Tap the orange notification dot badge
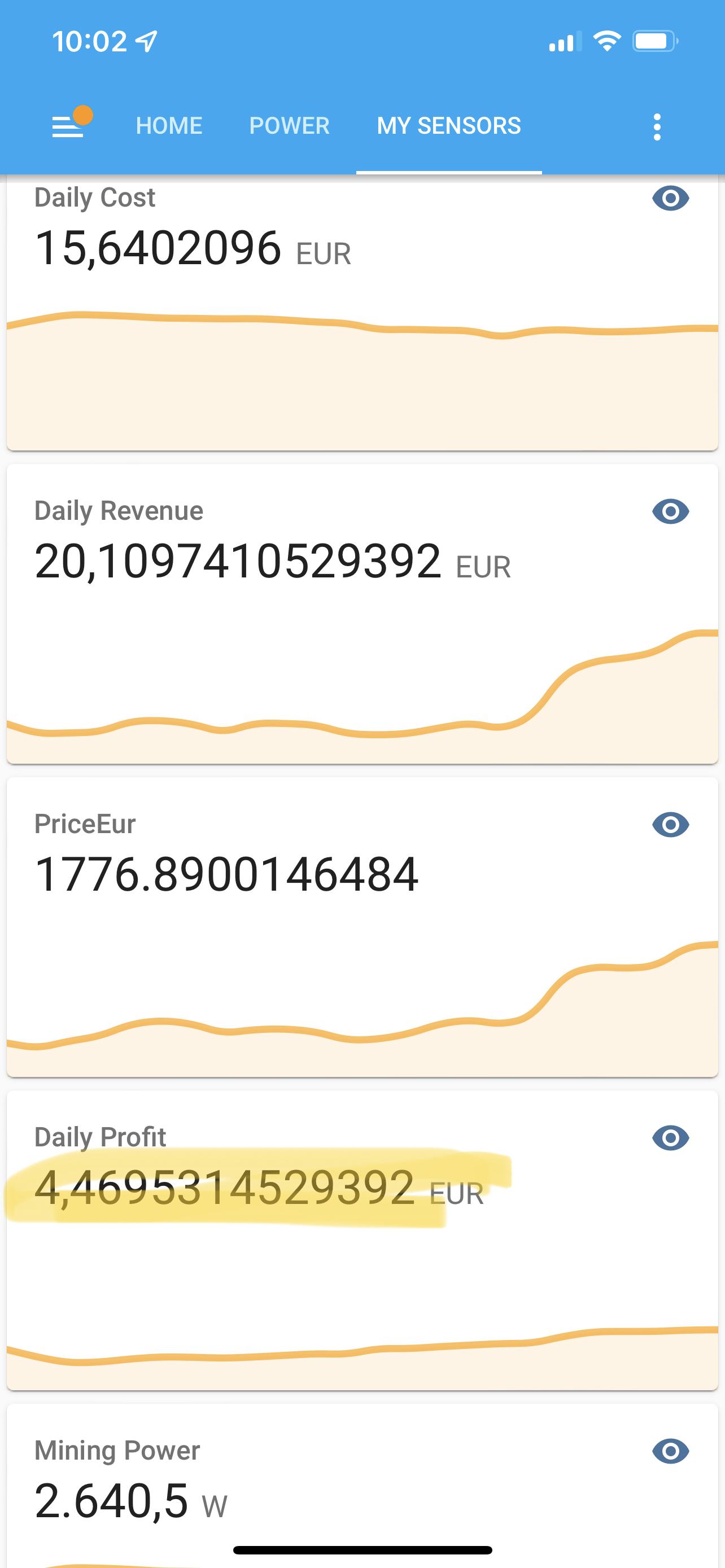725x1568 pixels. tap(83, 115)
